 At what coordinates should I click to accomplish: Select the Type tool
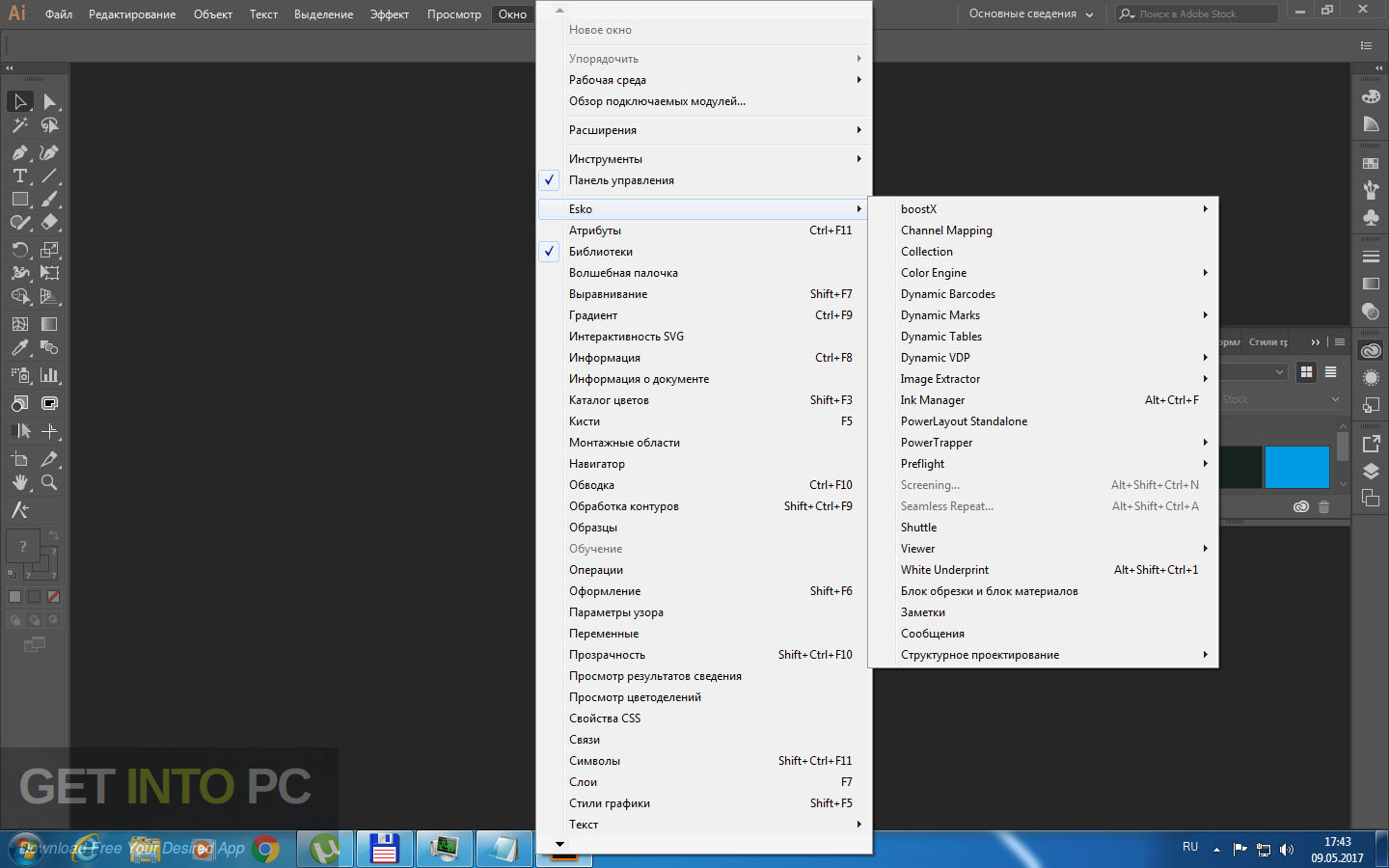pos(19,176)
